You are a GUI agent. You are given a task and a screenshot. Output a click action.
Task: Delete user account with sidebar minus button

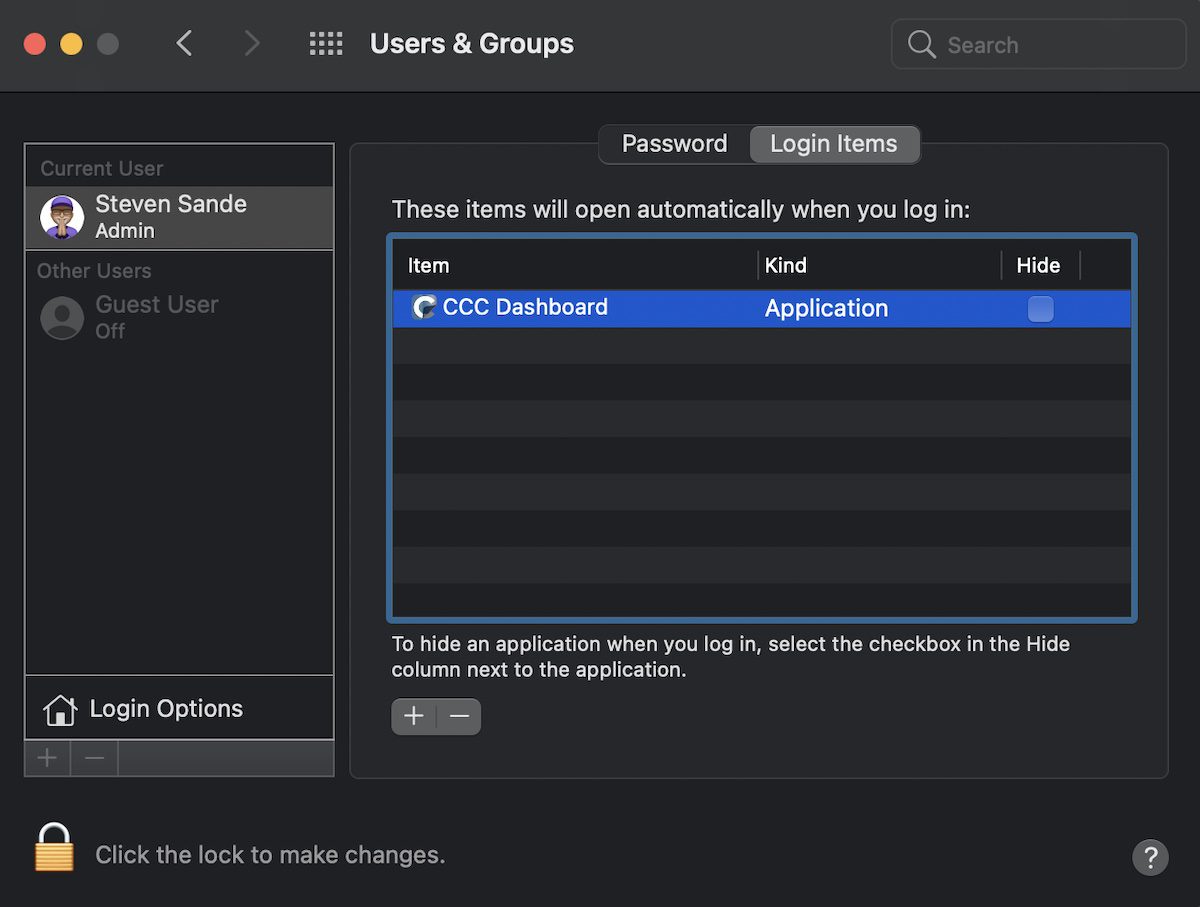tap(94, 758)
